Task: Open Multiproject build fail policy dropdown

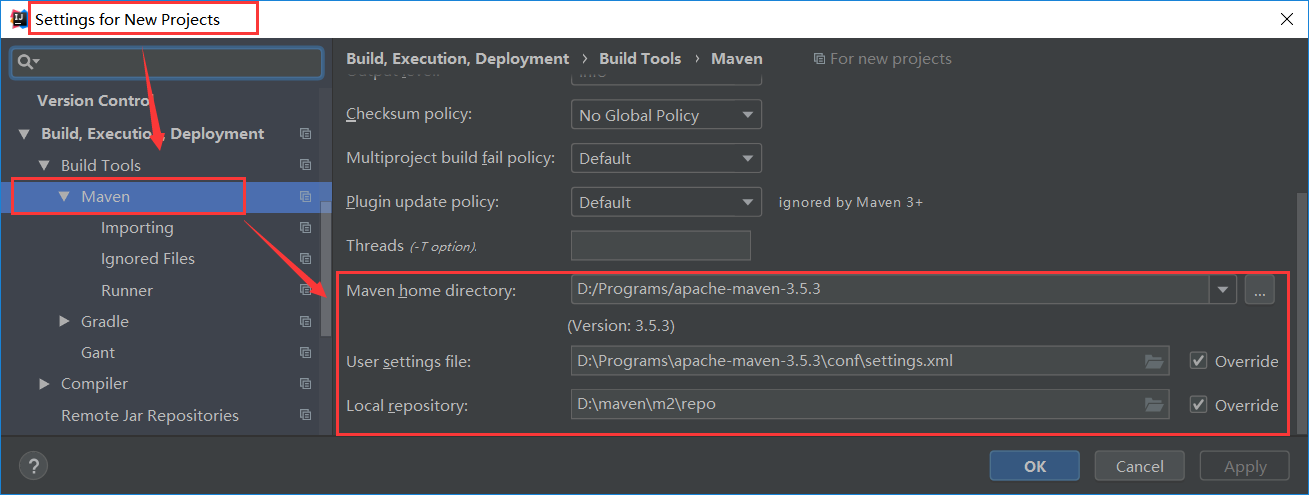Action: tap(665, 158)
